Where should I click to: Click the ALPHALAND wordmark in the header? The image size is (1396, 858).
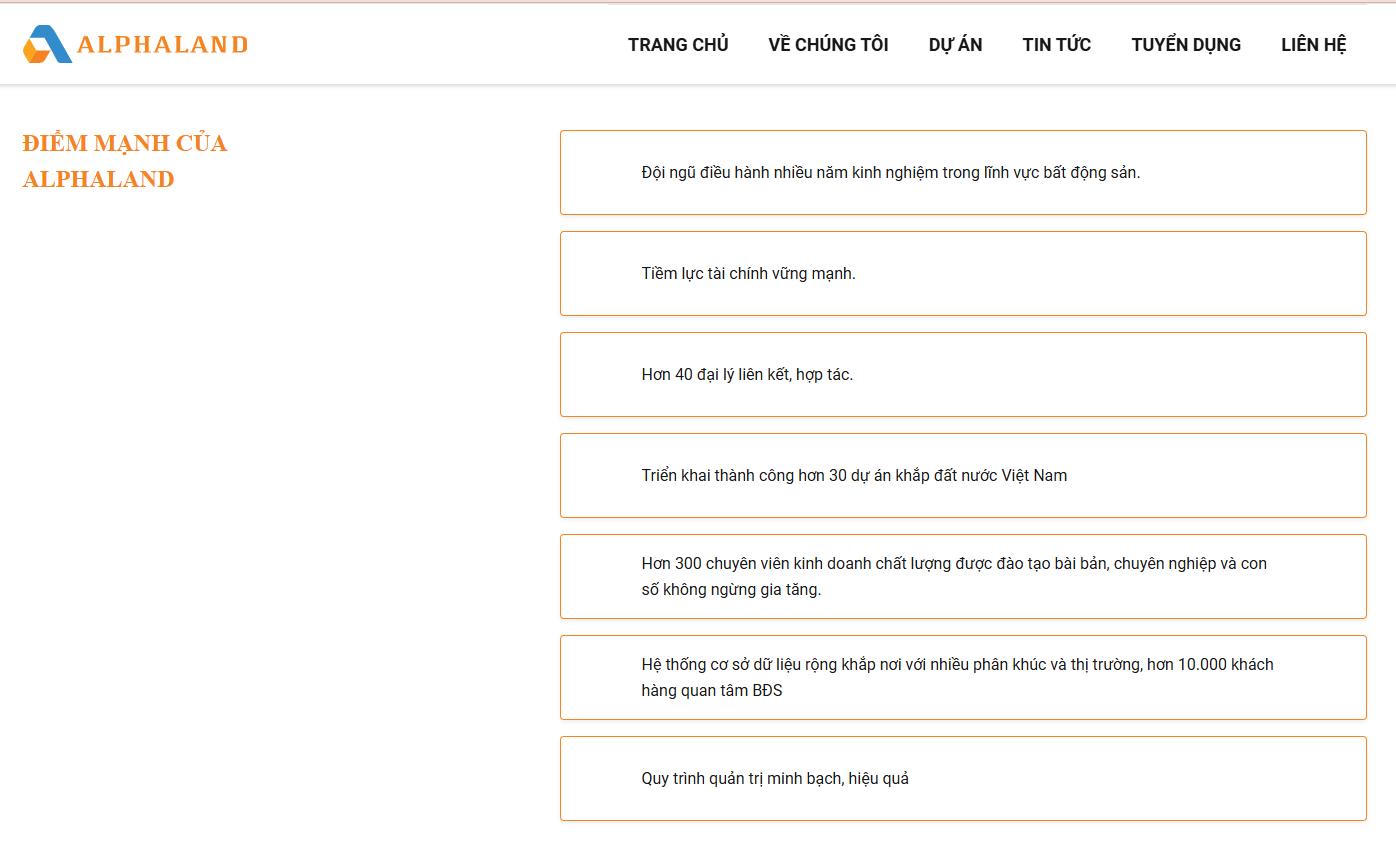pyautogui.click(x=162, y=44)
